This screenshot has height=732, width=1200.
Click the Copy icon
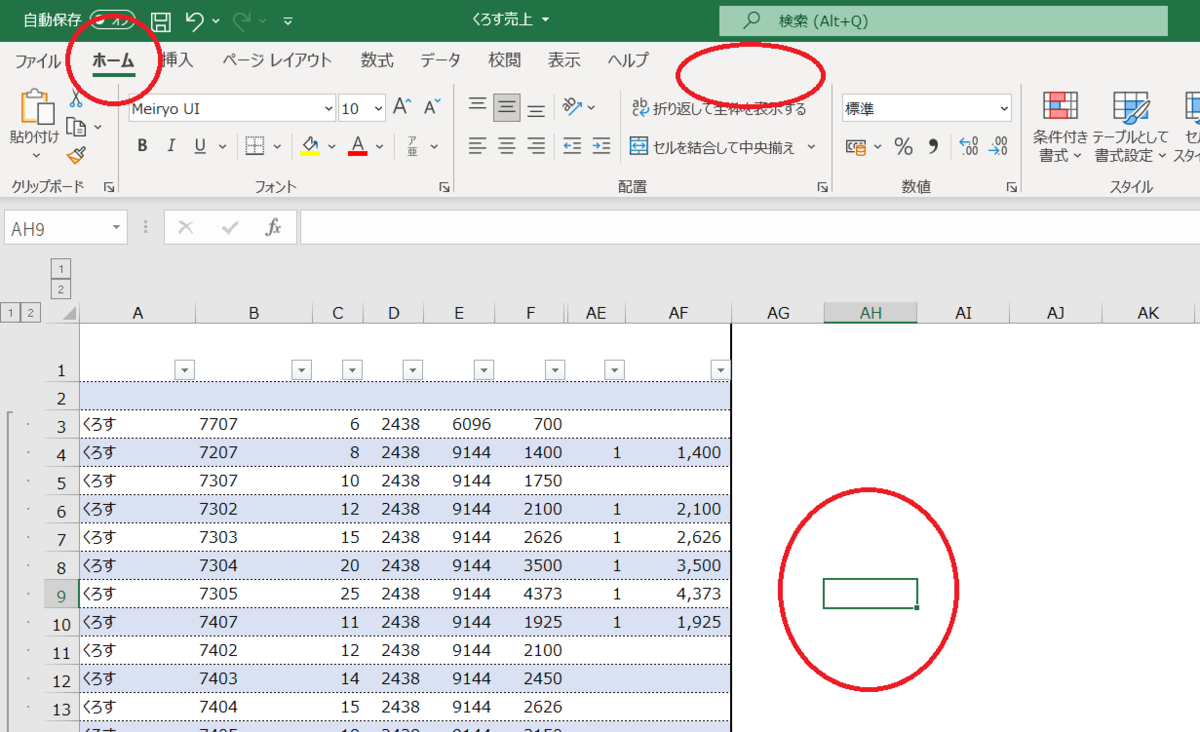tap(76, 127)
